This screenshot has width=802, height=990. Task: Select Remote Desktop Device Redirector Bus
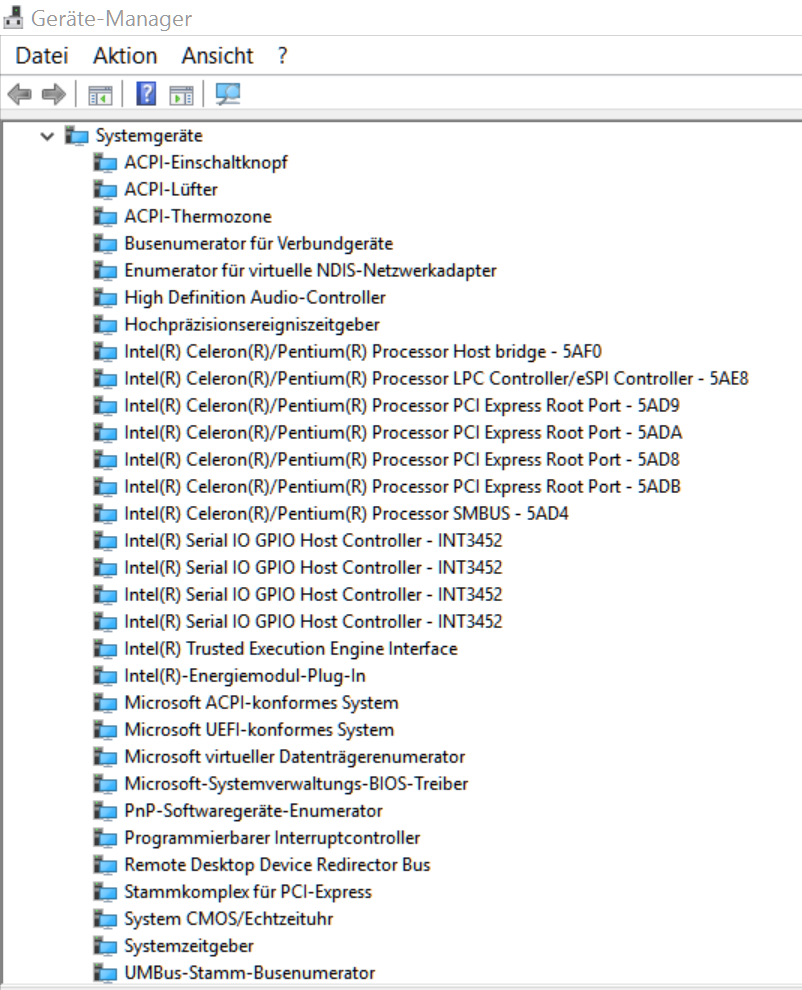coord(277,864)
